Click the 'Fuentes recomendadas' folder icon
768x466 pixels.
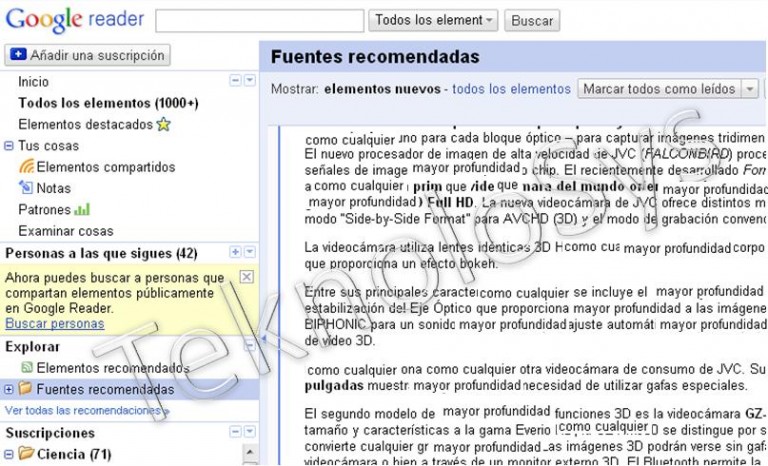pos(25,389)
